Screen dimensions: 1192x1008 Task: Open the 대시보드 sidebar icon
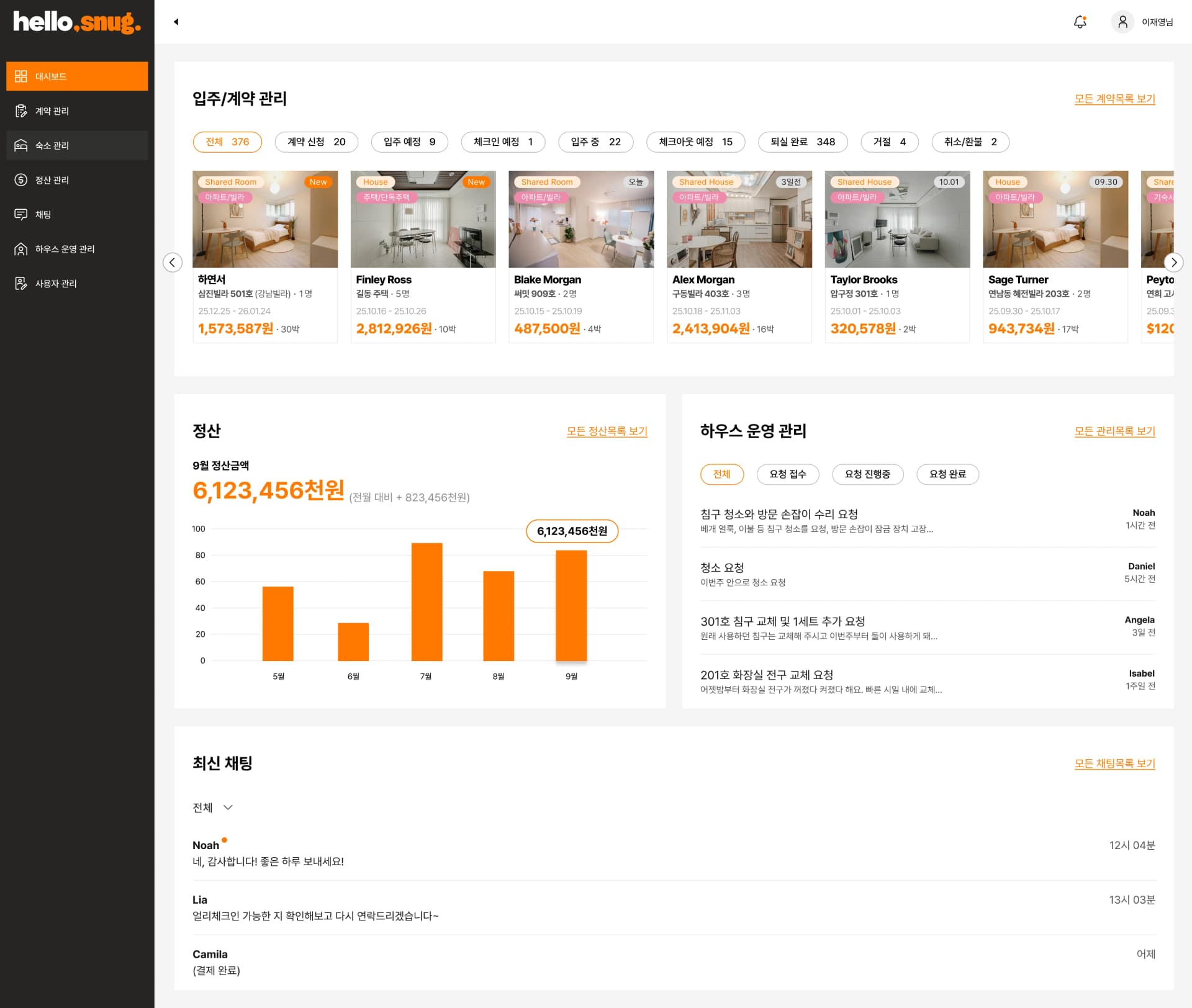21,76
